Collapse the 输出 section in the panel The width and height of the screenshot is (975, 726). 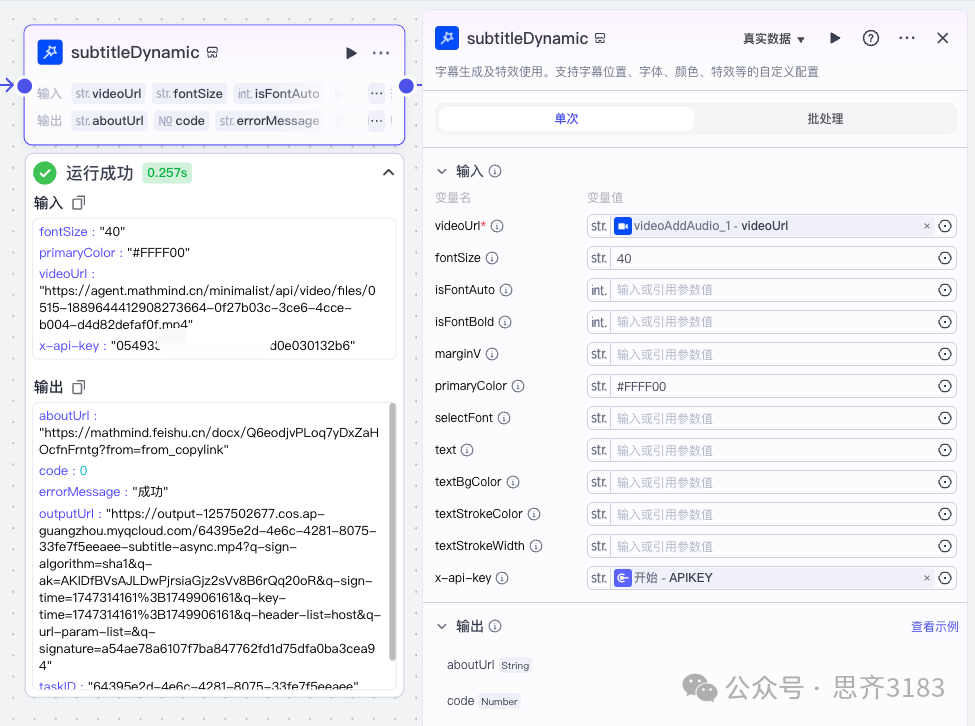tap(441, 626)
